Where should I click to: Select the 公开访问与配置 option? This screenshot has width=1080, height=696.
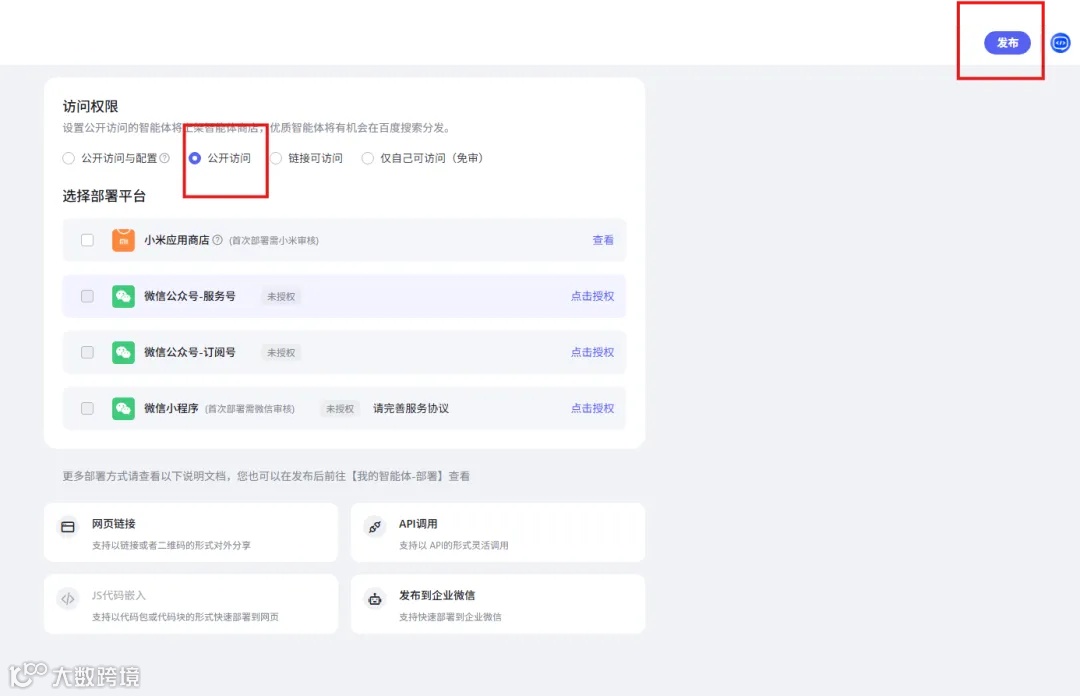tap(68, 158)
